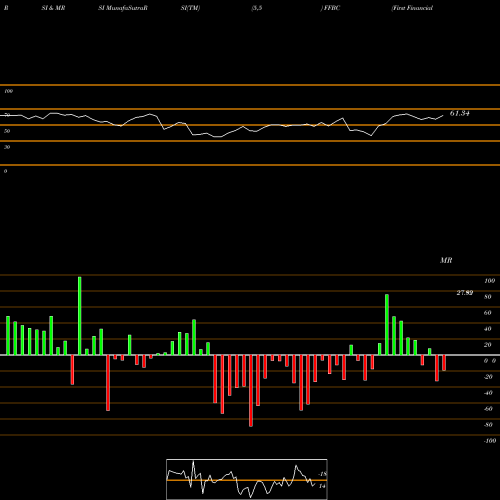Click the -60 label on MR axis
This screenshot has height=500, width=500.
(x=488, y=409)
